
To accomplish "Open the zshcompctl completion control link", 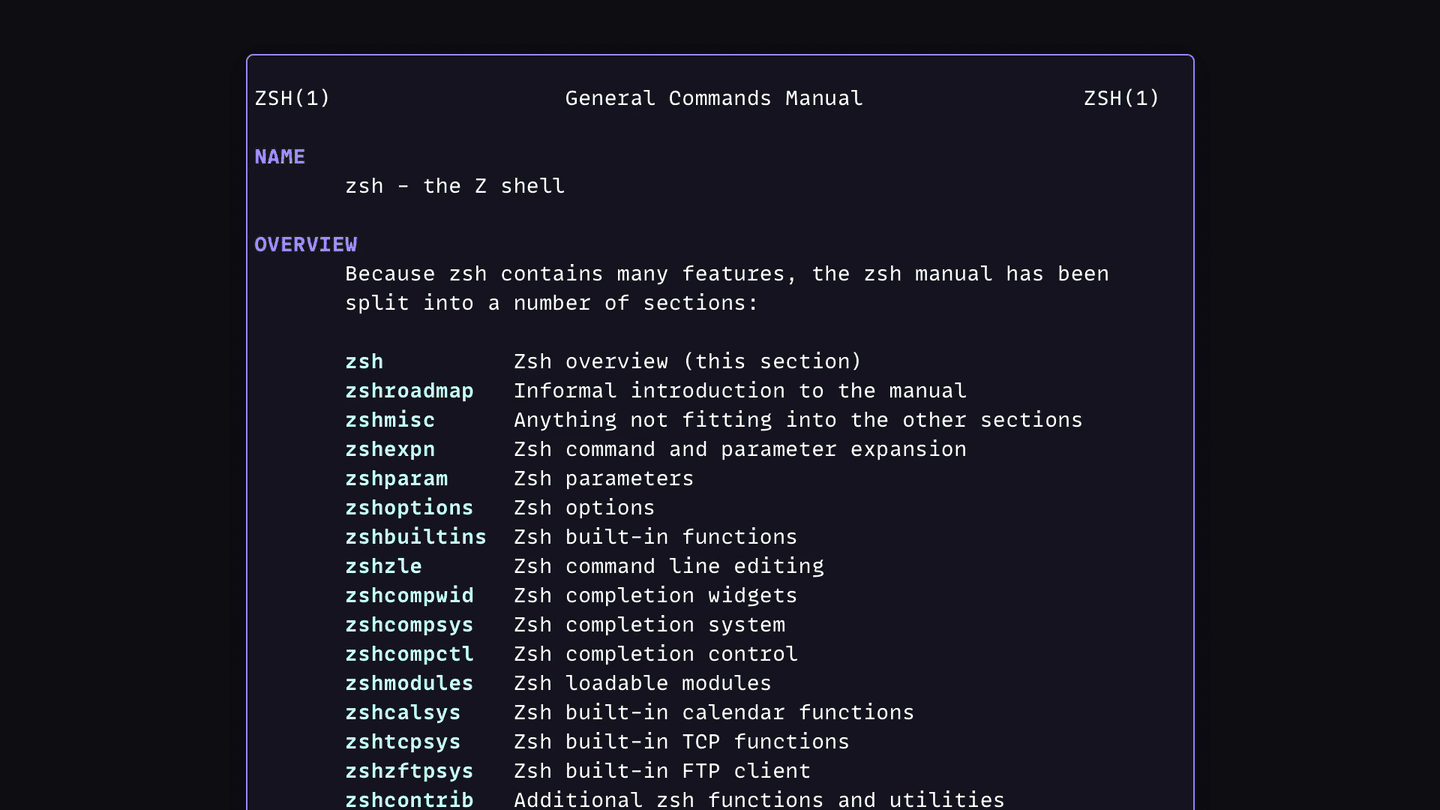I will click(x=409, y=653).
